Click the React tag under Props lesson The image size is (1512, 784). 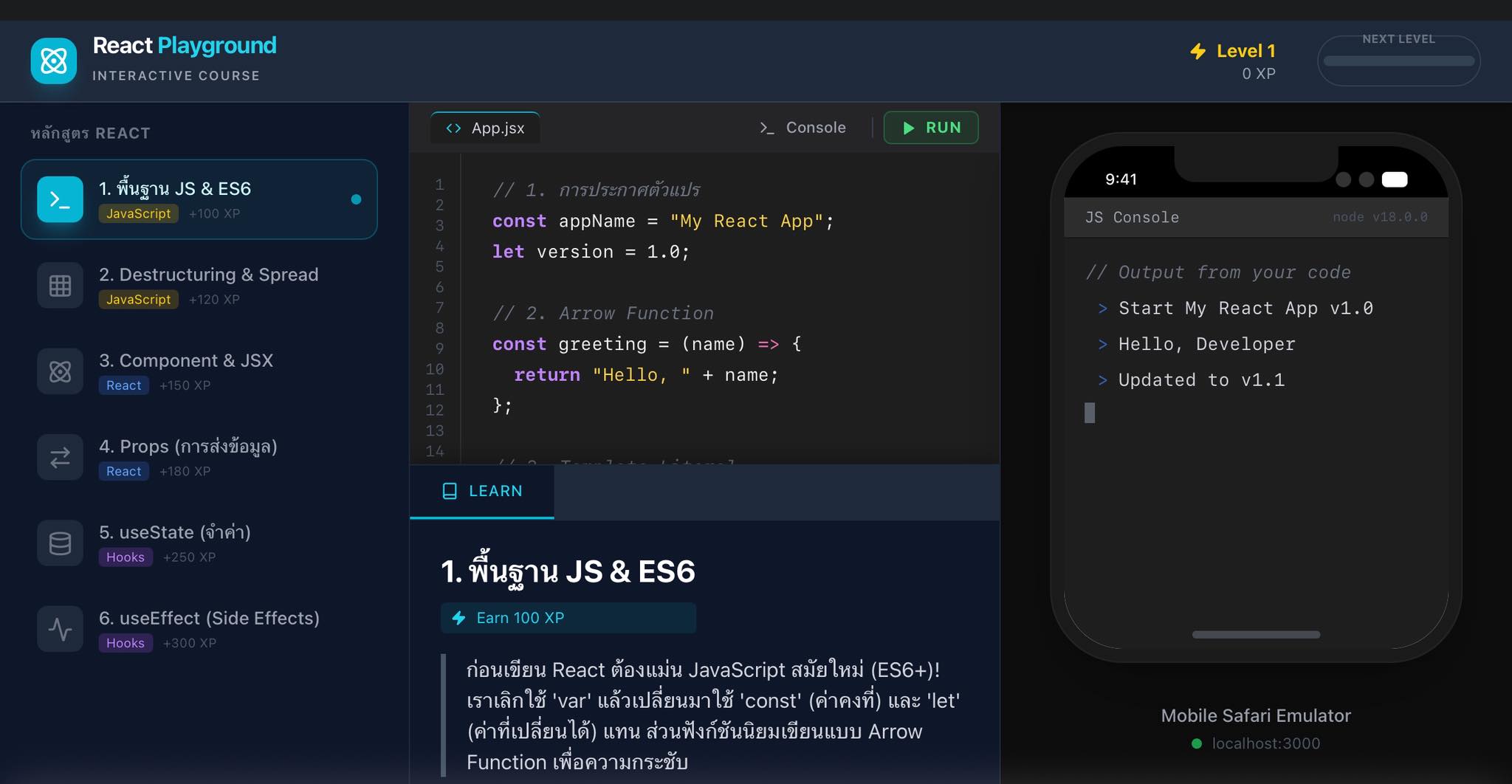click(123, 471)
